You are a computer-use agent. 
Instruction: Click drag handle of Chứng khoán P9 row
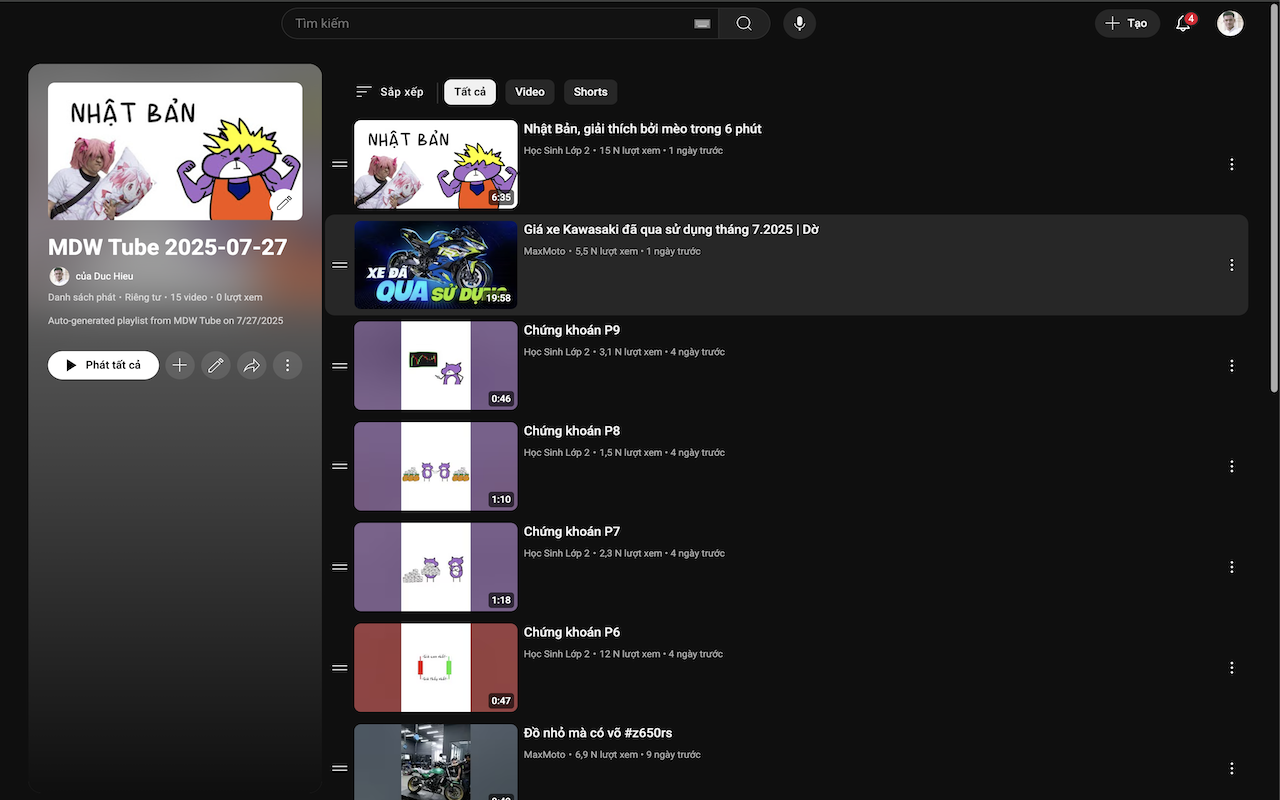pyautogui.click(x=340, y=366)
